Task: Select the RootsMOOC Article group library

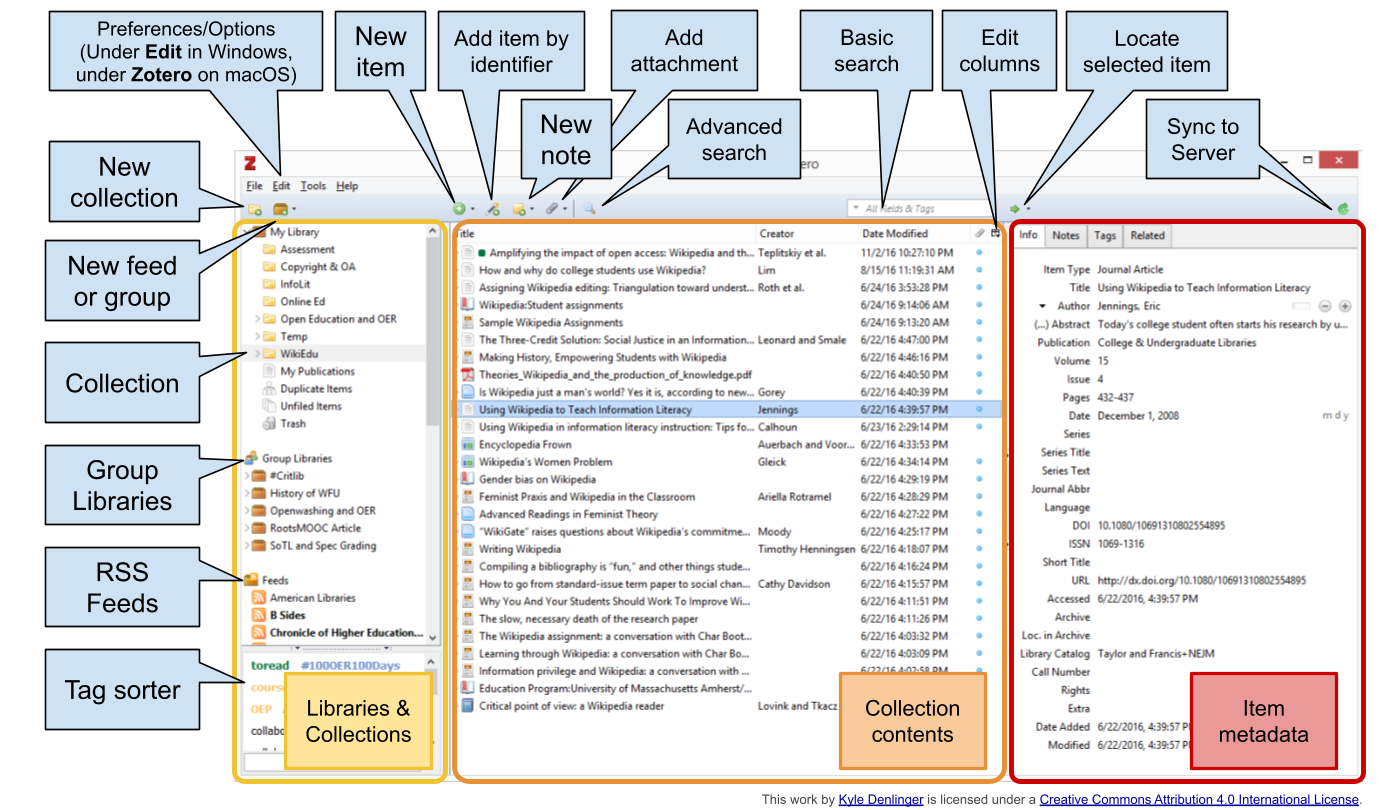Action: coord(315,528)
